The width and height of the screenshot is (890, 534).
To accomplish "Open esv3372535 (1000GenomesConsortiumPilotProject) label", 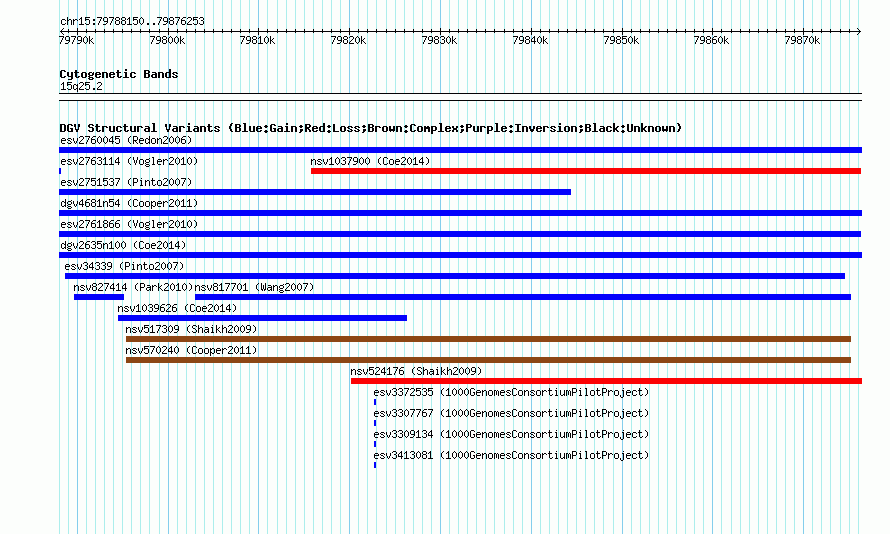I will point(511,392).
